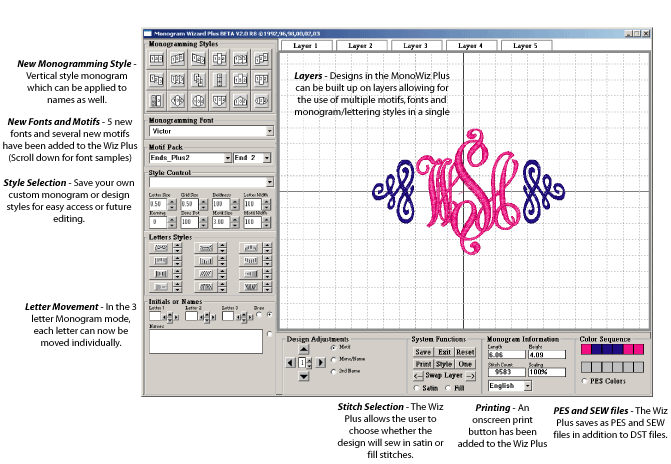Switch to the Layer 2 tab

[361, 45]
